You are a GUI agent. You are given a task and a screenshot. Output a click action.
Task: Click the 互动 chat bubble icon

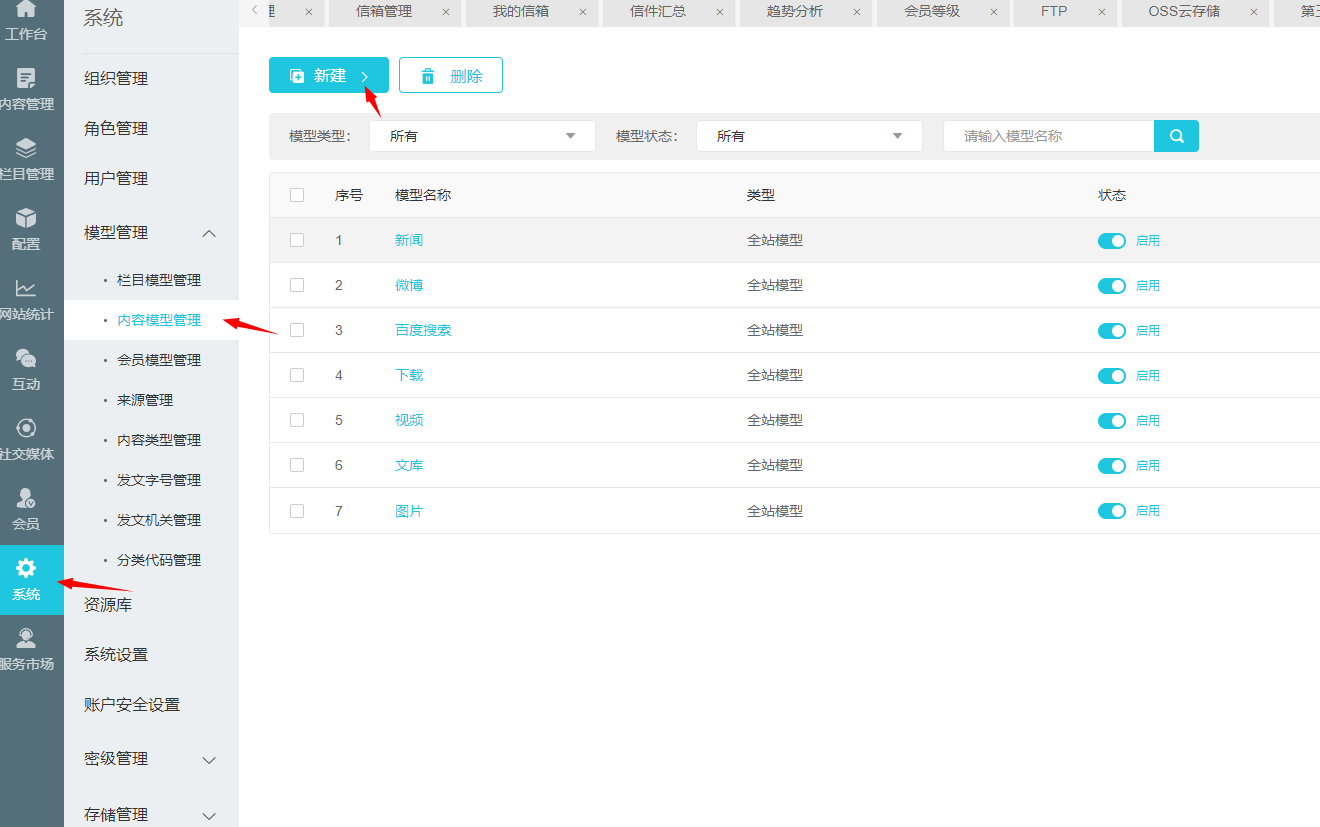coord(26,359)
